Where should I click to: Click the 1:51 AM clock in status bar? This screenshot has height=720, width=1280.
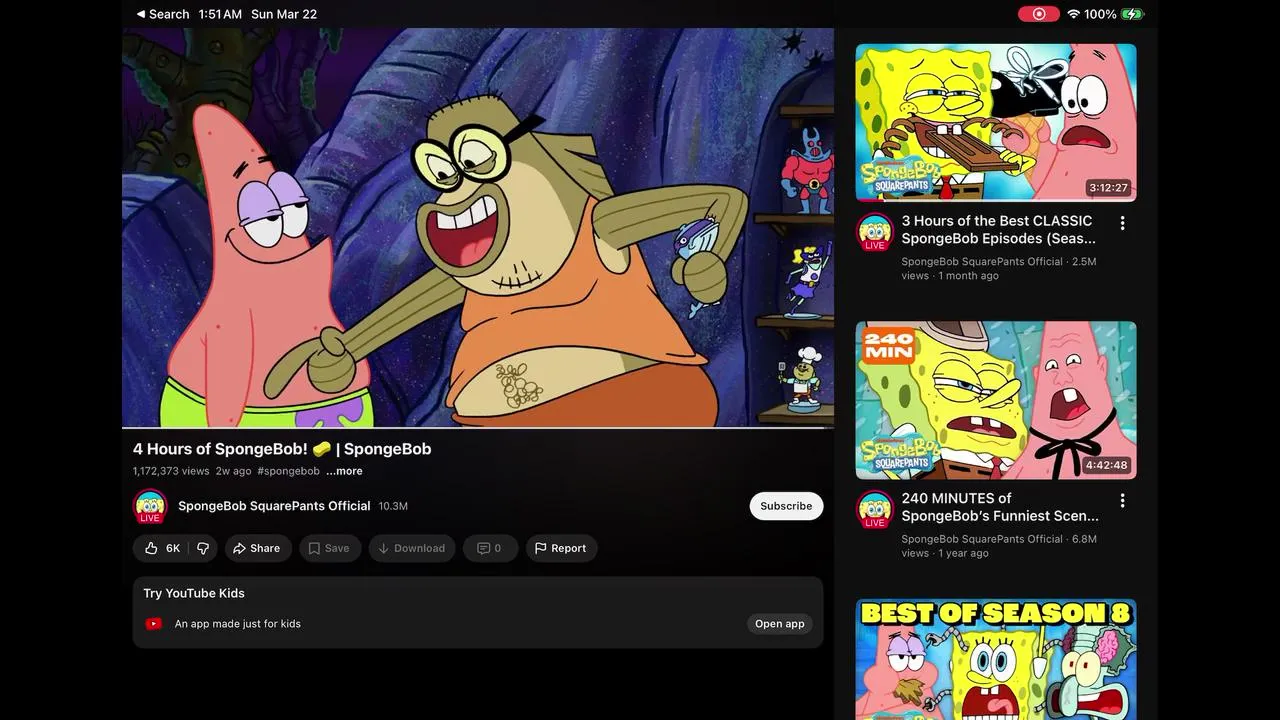coord(220,14)
